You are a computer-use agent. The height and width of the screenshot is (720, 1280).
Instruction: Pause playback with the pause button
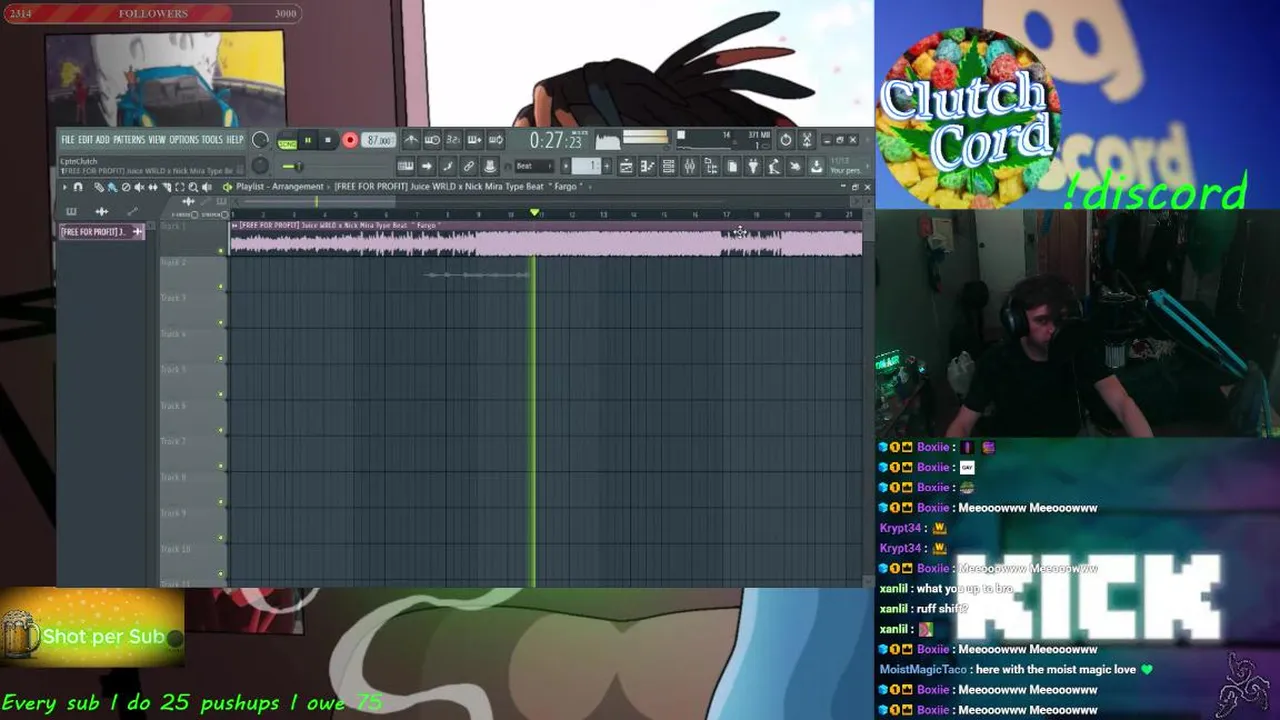(308, 140)
